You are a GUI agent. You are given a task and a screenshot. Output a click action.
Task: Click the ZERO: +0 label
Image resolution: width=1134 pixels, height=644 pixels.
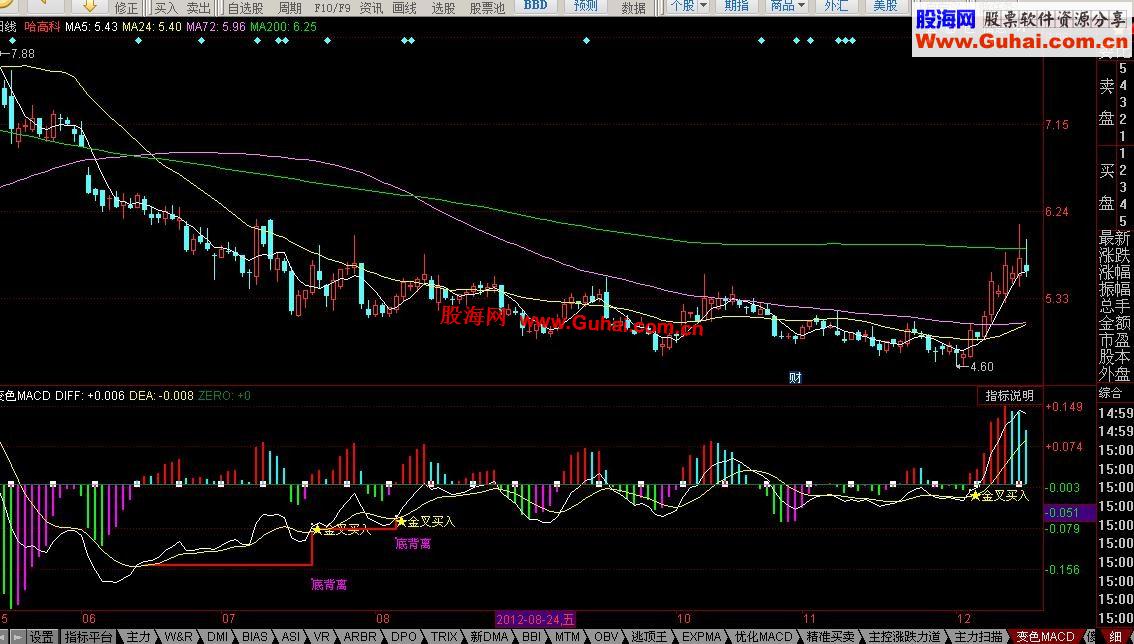click(x=223, y=396)
